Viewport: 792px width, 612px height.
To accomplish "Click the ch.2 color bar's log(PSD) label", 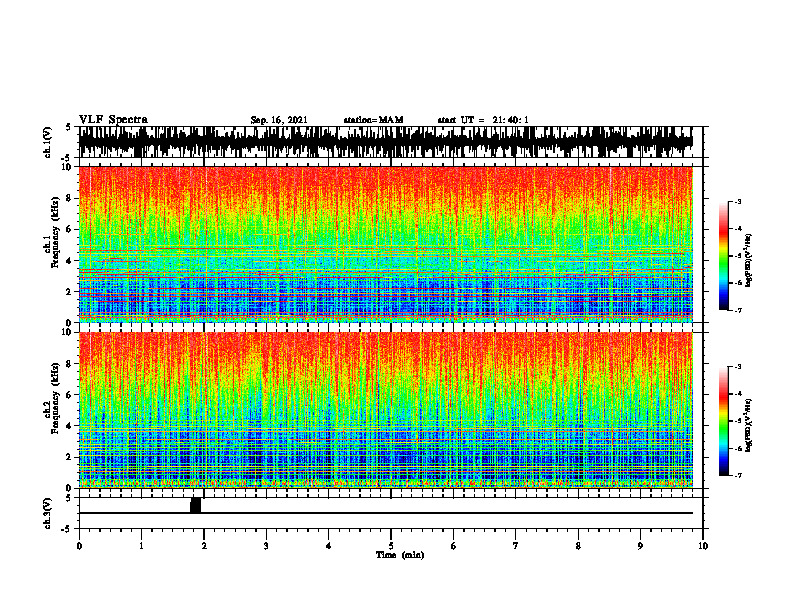I will click(749, 425).
